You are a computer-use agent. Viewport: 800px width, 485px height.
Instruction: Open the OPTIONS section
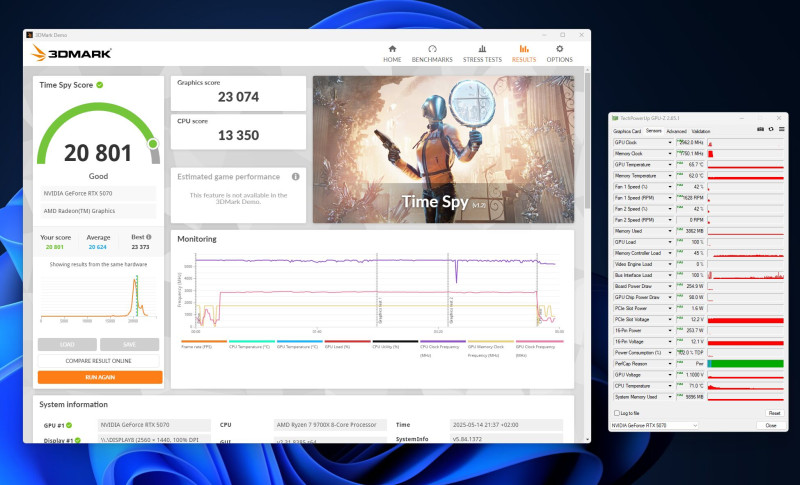(x=559, y=53)
